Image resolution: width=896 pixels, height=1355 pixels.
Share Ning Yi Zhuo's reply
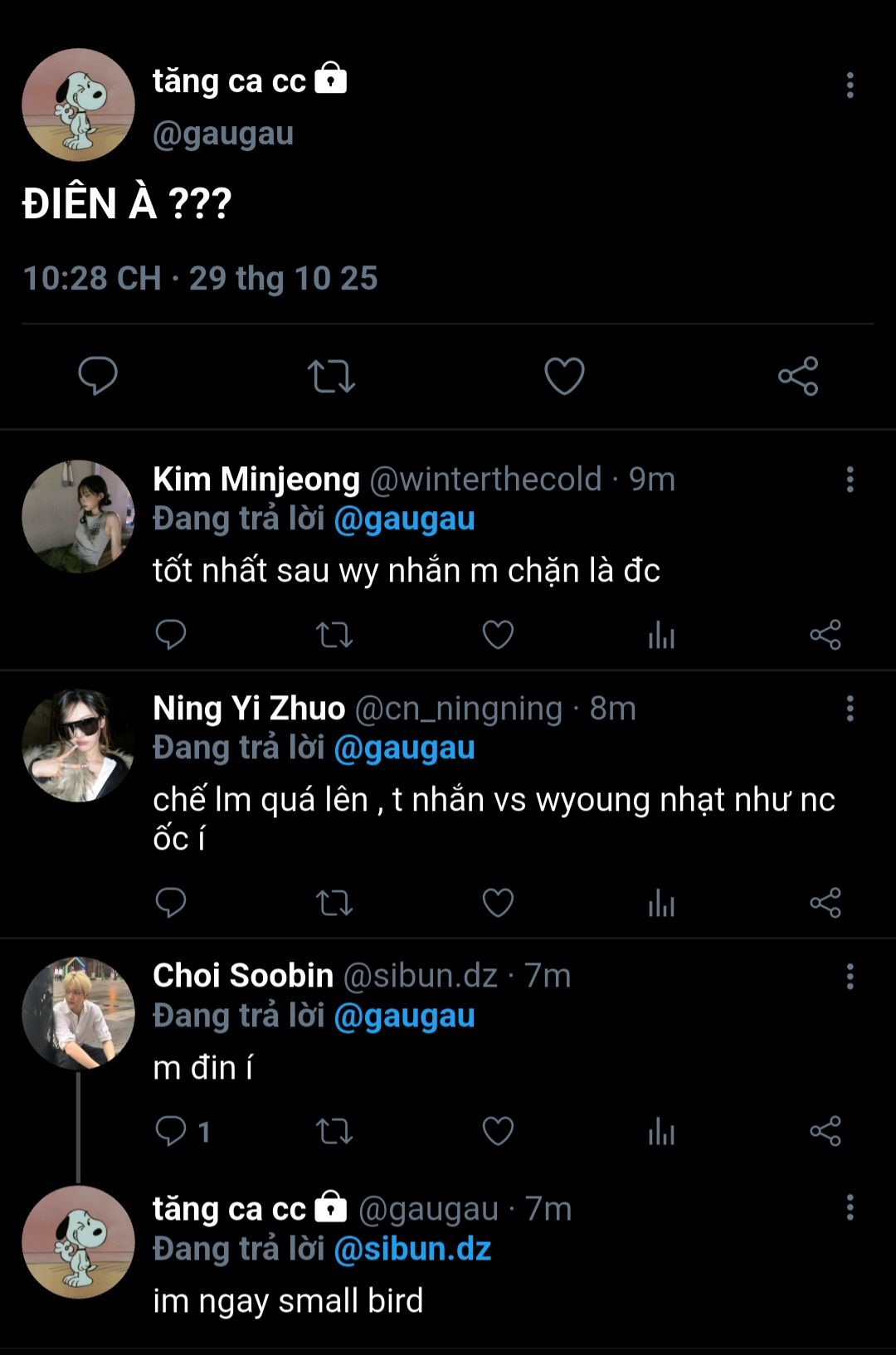tap(825, 903)
